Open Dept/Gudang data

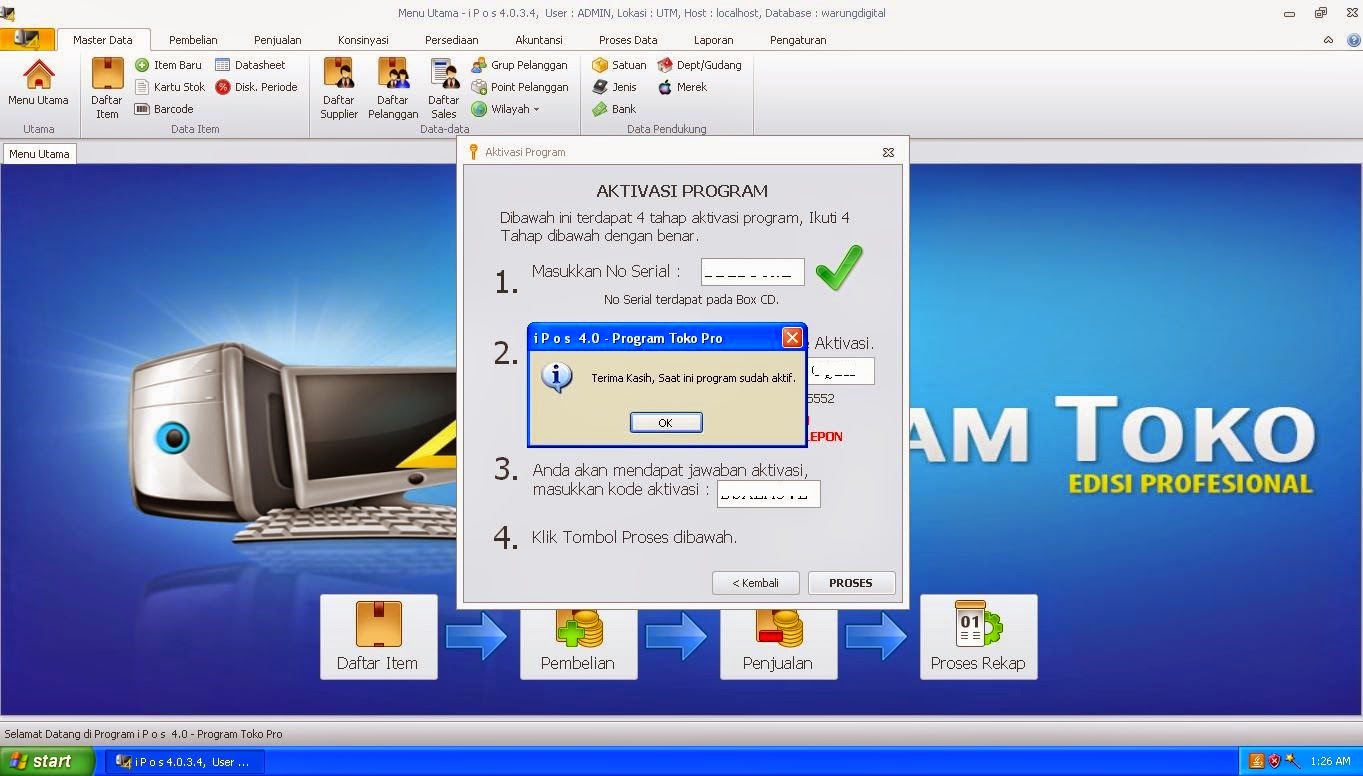(699, 65)
